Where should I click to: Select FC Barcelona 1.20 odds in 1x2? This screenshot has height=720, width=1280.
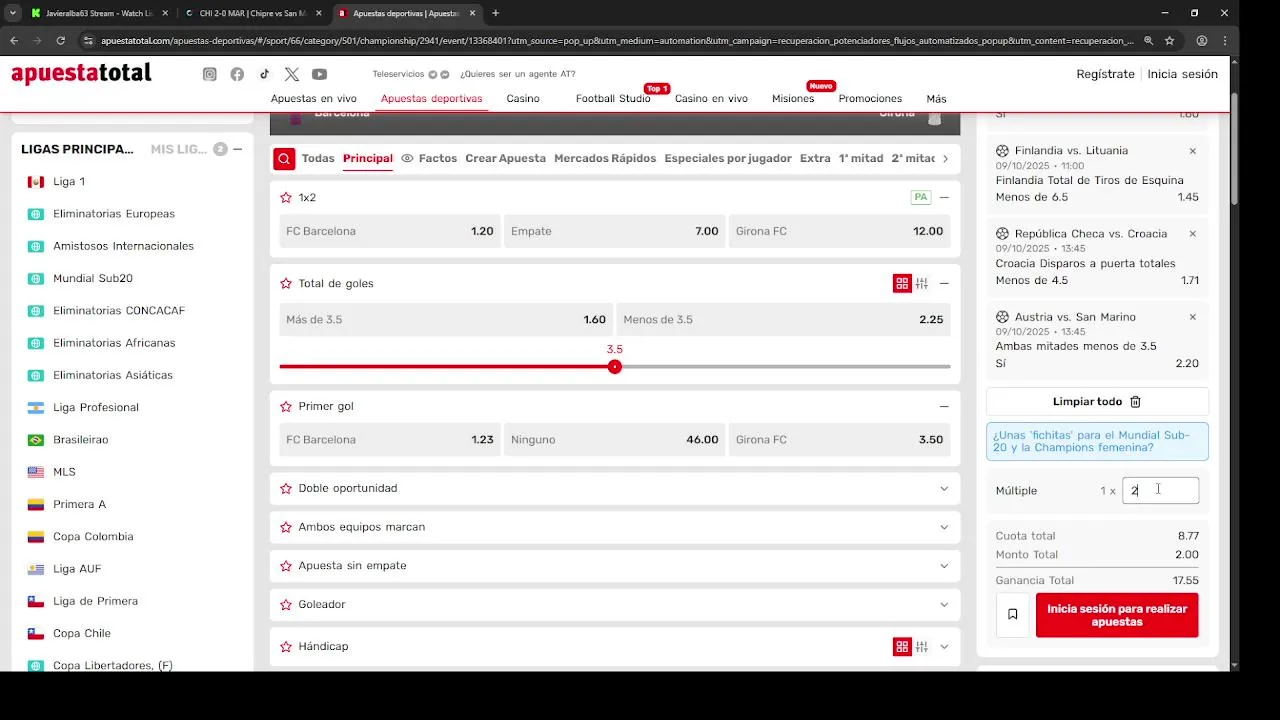click(x=390, y=231)
